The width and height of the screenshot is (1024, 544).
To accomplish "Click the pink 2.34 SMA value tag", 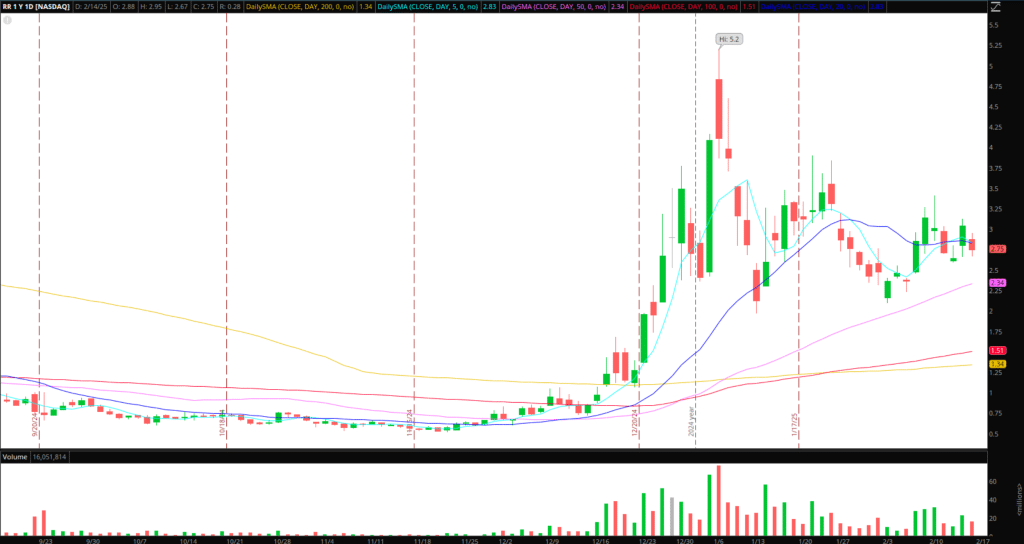I will tap(997, 283).
